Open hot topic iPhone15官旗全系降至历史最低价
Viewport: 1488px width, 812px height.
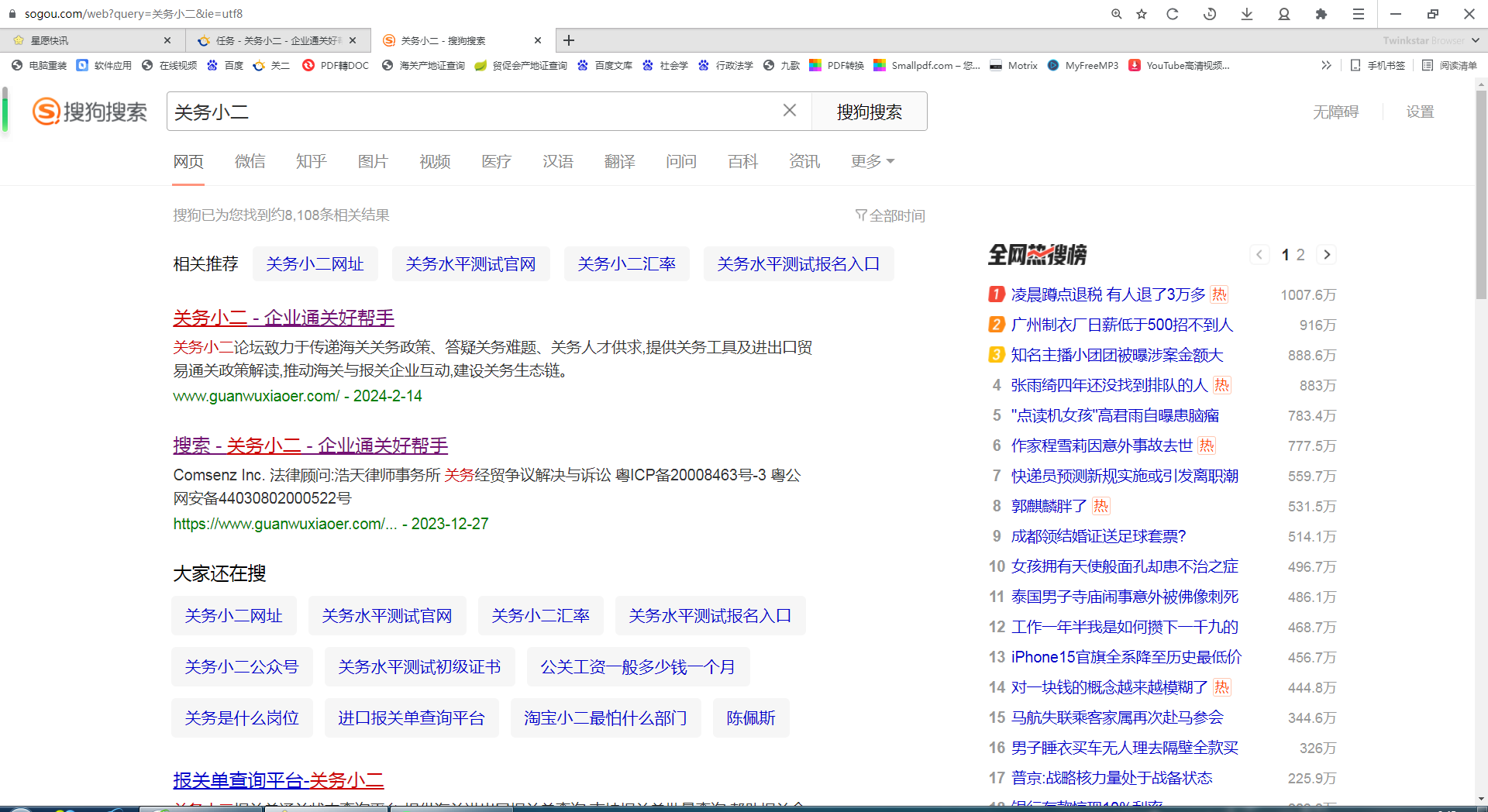(x=1126, y=657)
